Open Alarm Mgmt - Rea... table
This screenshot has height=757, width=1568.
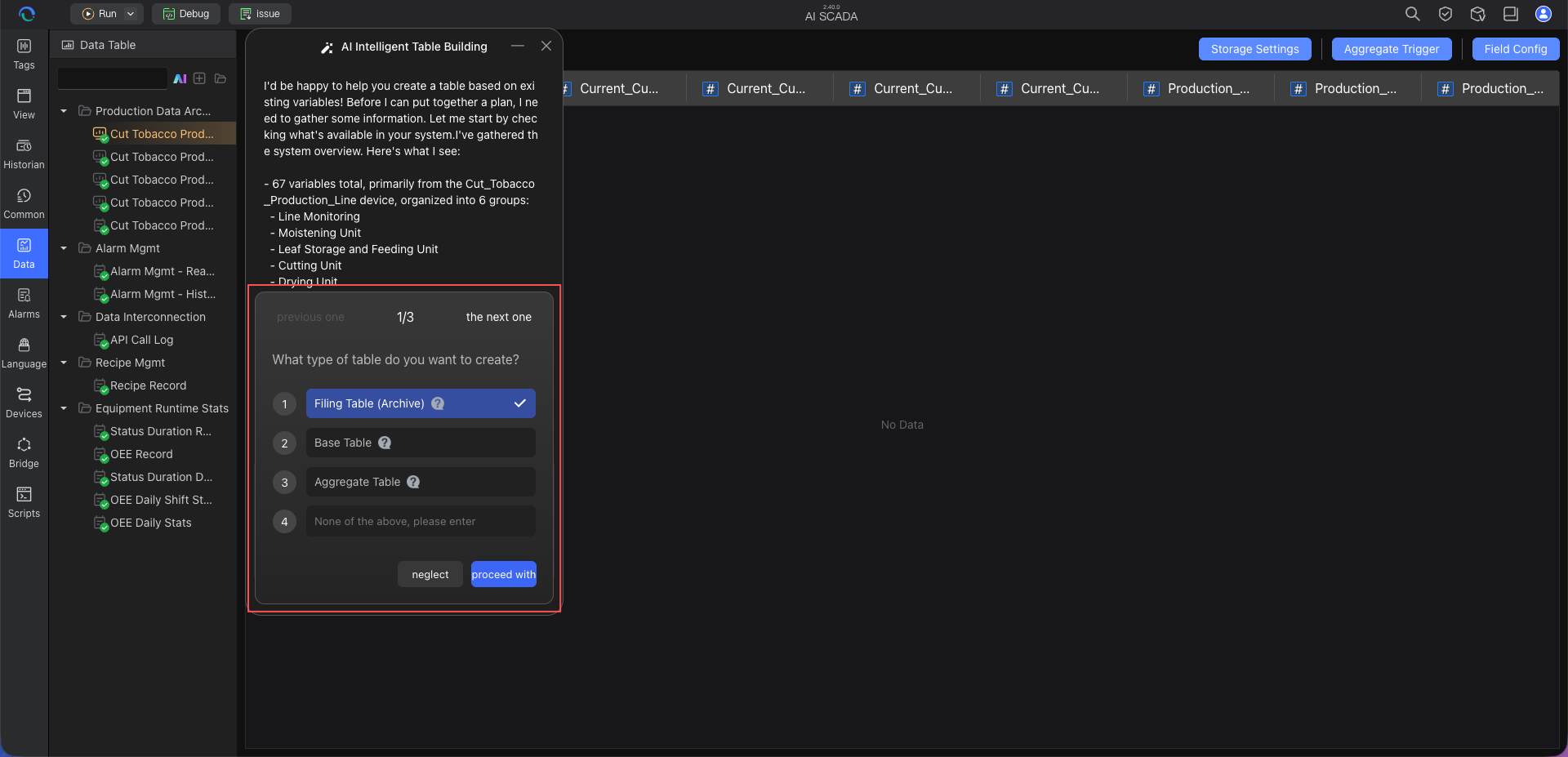154,271
